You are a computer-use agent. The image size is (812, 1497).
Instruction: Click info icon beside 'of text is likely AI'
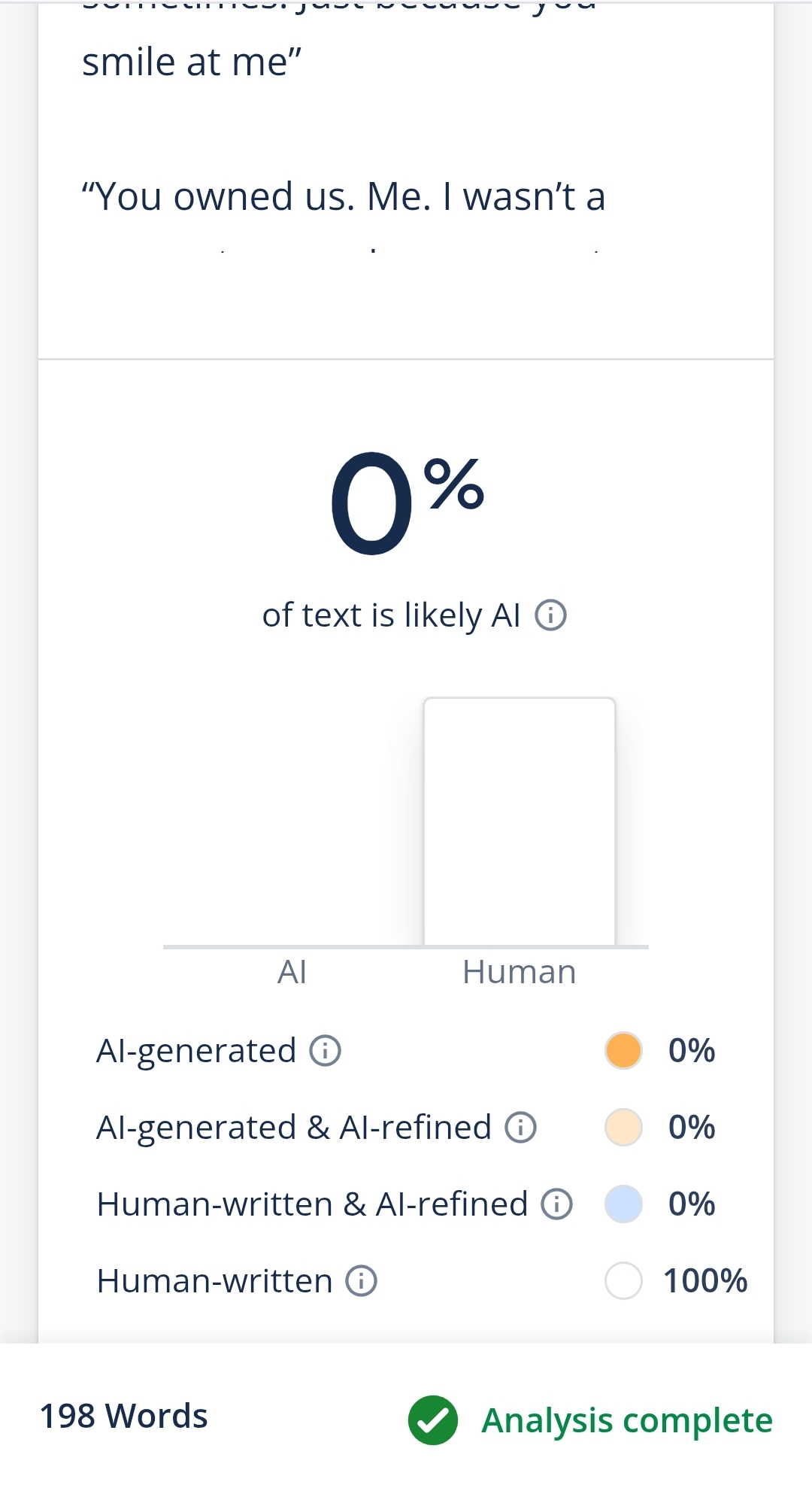pyautogui.click(x=550, y=615)
